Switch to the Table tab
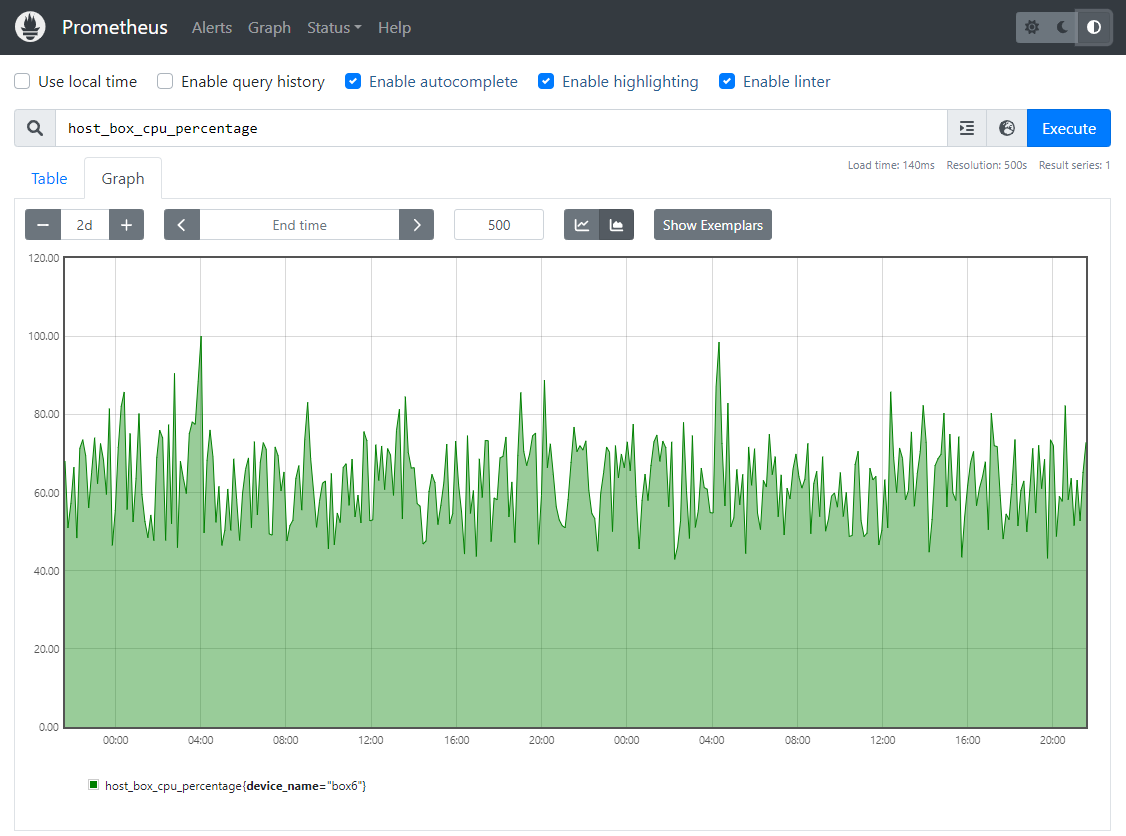The width and height of the screenshot is (1126, 836). 48,178
